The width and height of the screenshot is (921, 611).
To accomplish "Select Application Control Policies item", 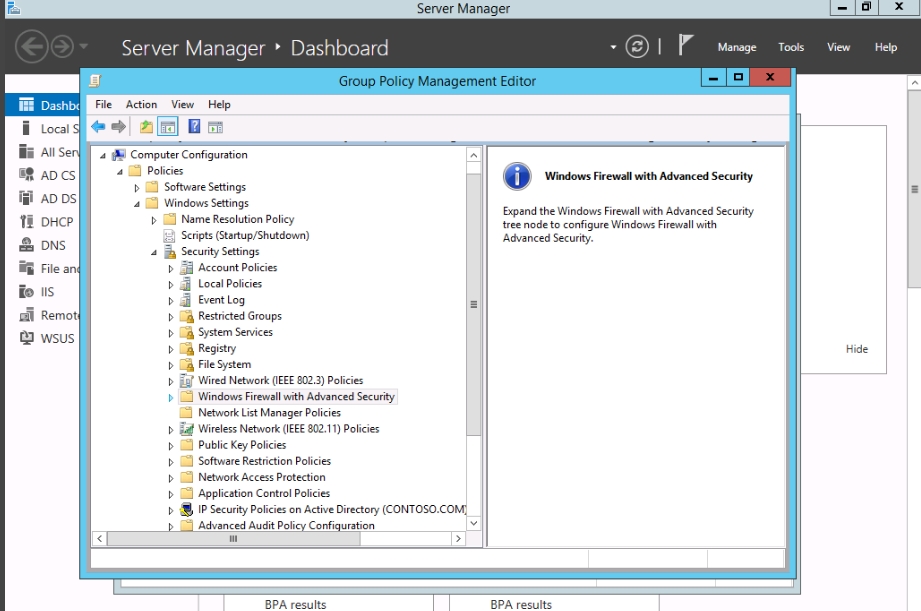I will coord(264,494).
